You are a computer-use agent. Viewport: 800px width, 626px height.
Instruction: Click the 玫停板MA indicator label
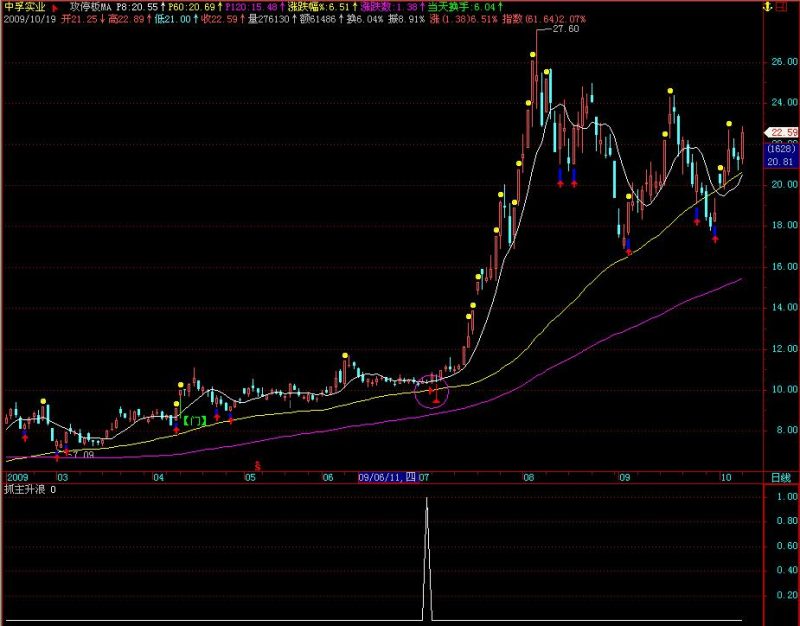[91, 7]
